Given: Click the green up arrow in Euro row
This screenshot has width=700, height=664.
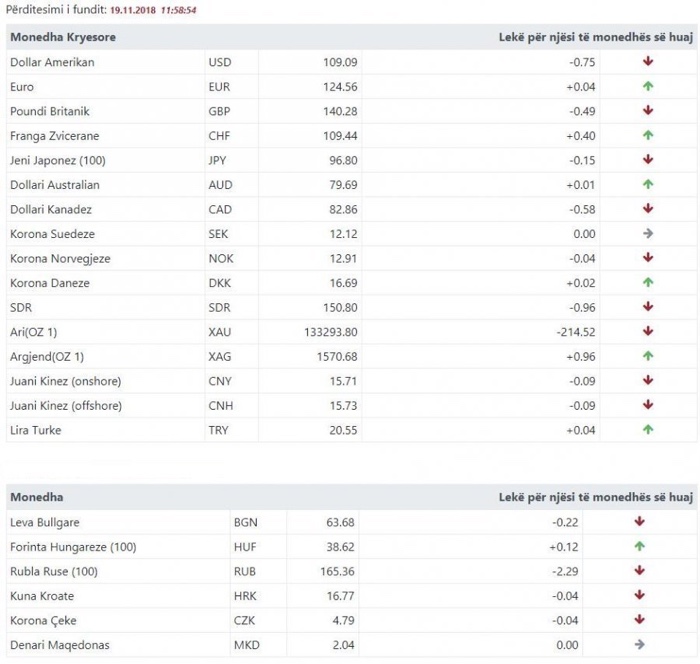Looking at the screenshot, I should click(648, 86).
